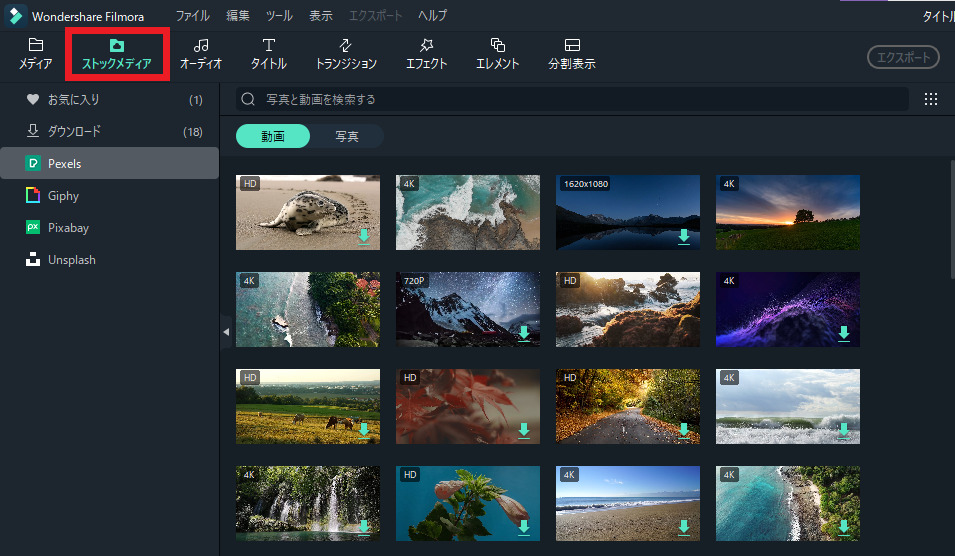This screenshot has height=556, width=955.
Task: Click the 写真と動画を検索する search field
Action: (573, 99)
